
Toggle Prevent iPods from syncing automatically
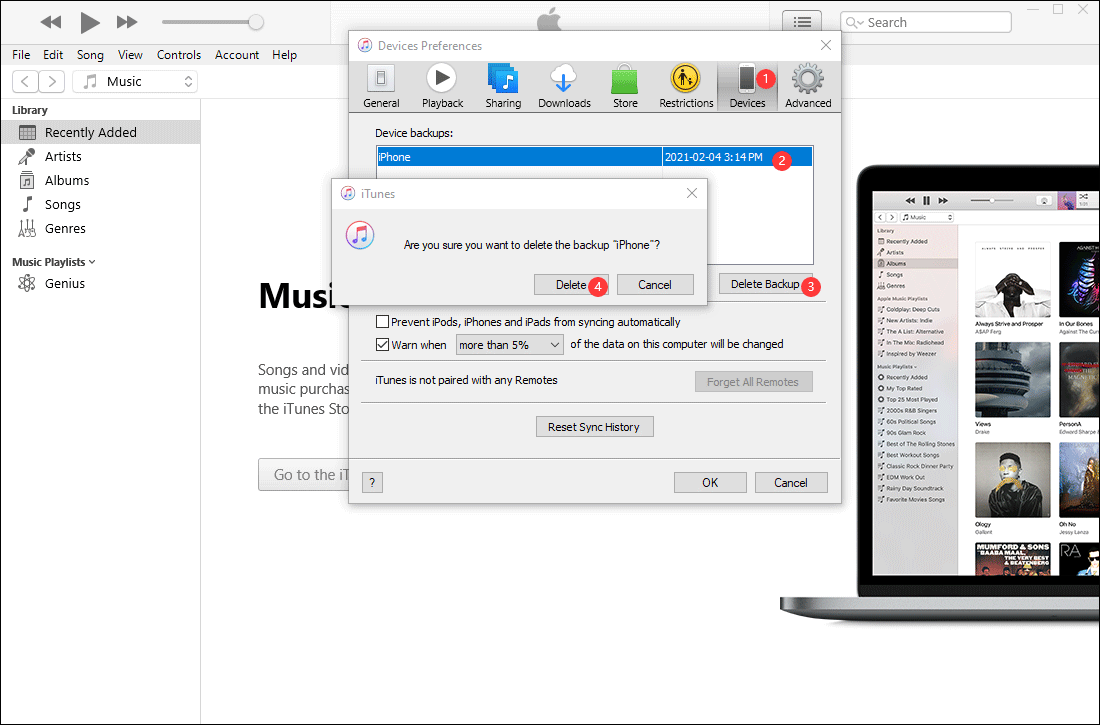382,321
